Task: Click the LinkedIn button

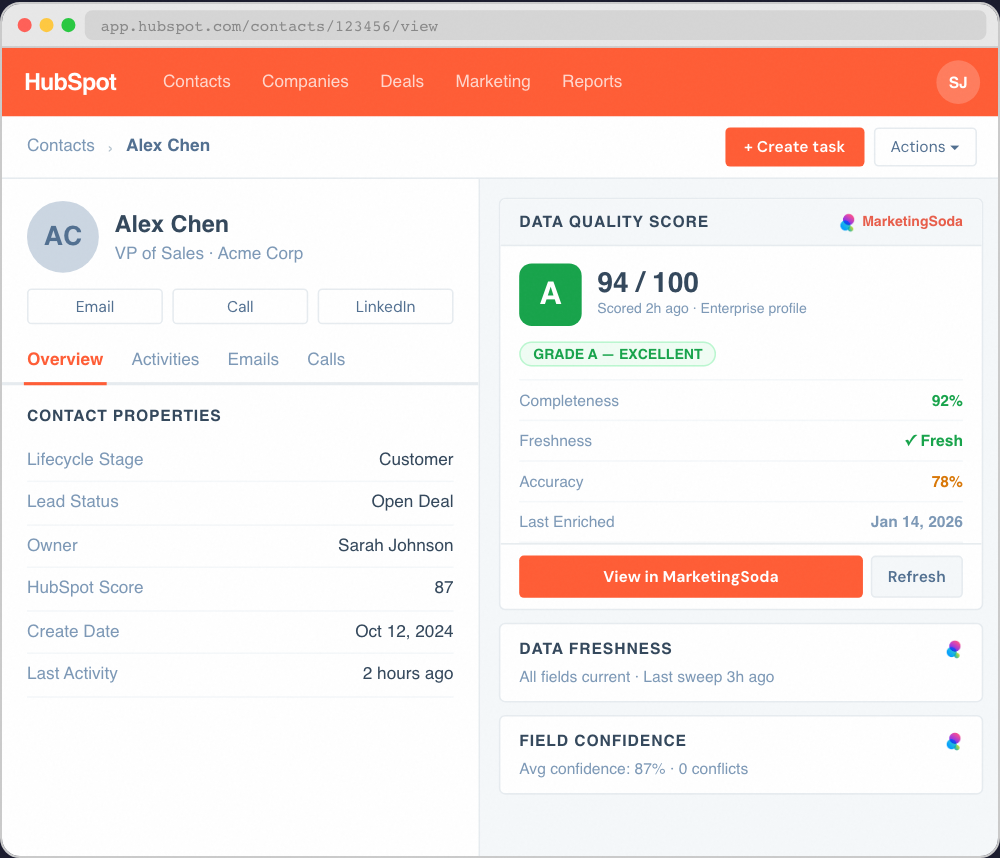Action: (385, 306)
